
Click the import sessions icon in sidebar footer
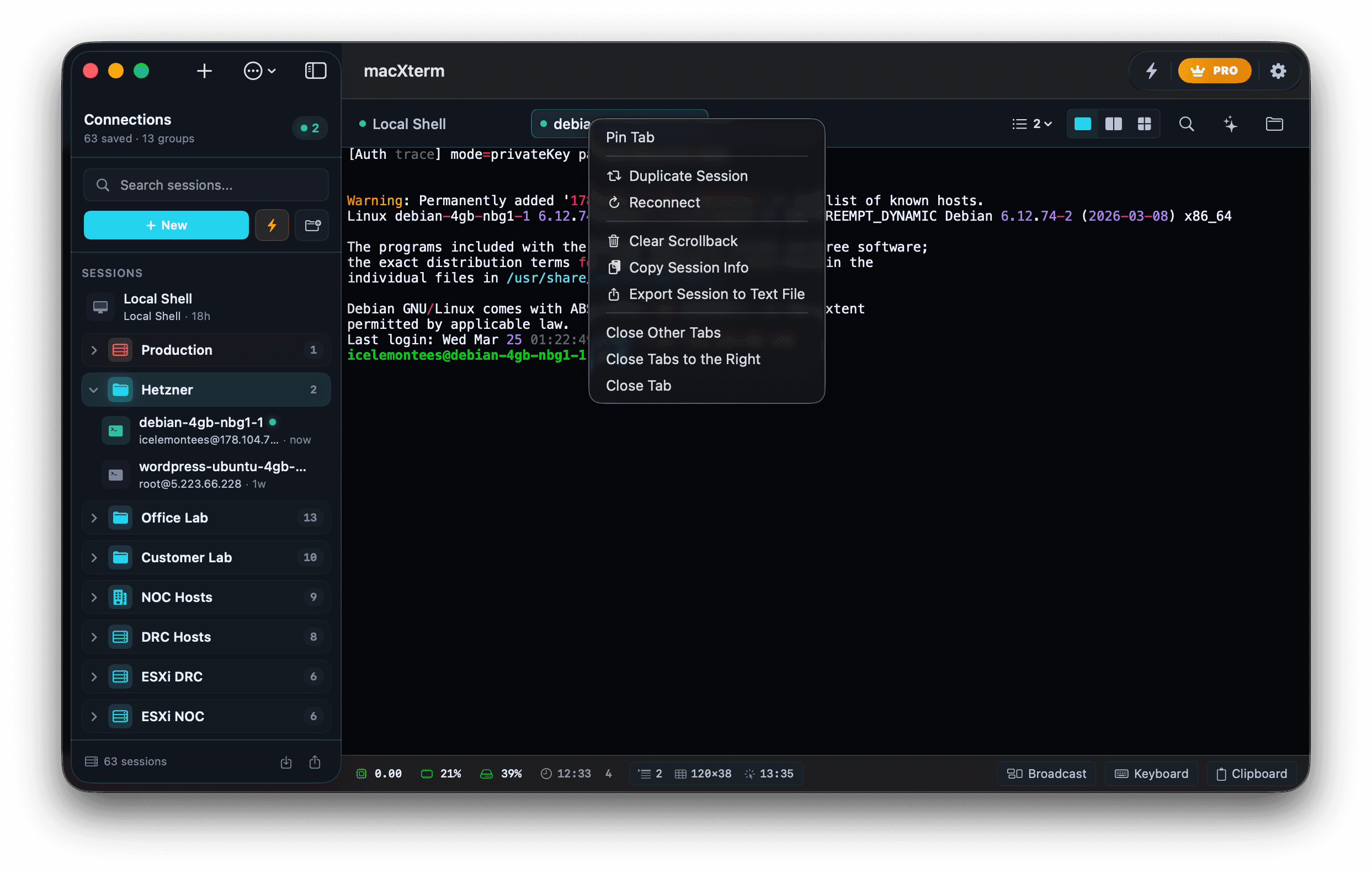(286, 763)
